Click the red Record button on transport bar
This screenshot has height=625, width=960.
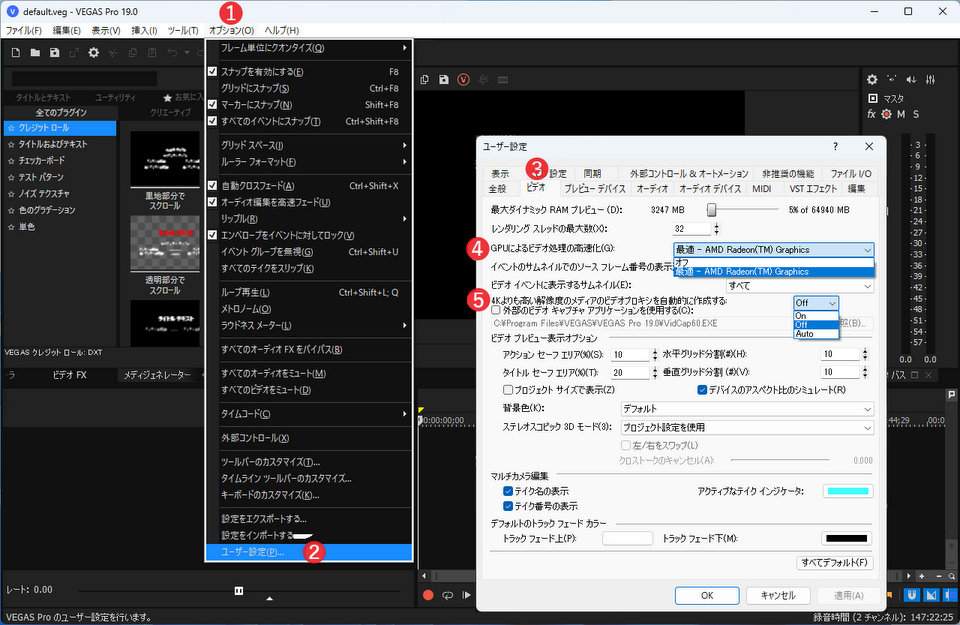(x=428, y=595)
